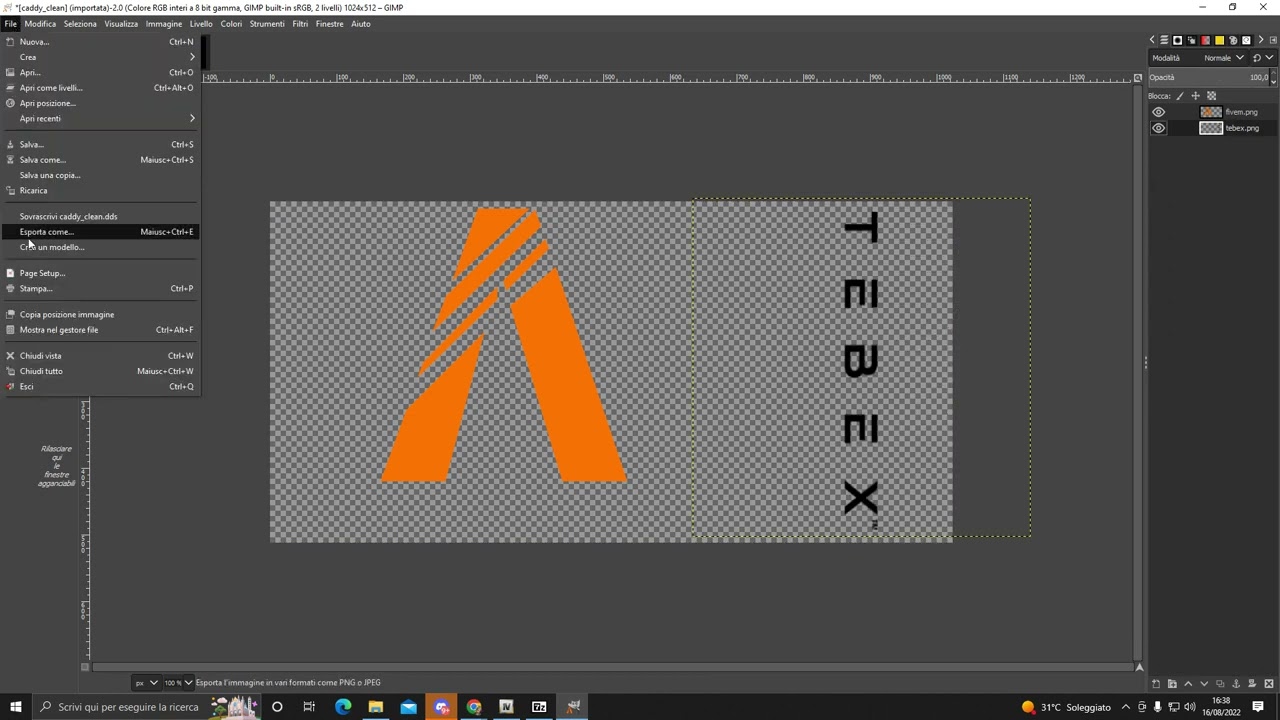Open the 100% zoom dropdown
Image resolution: width=1280 pixels, height=720 pixels.
[x=177, y=683]
